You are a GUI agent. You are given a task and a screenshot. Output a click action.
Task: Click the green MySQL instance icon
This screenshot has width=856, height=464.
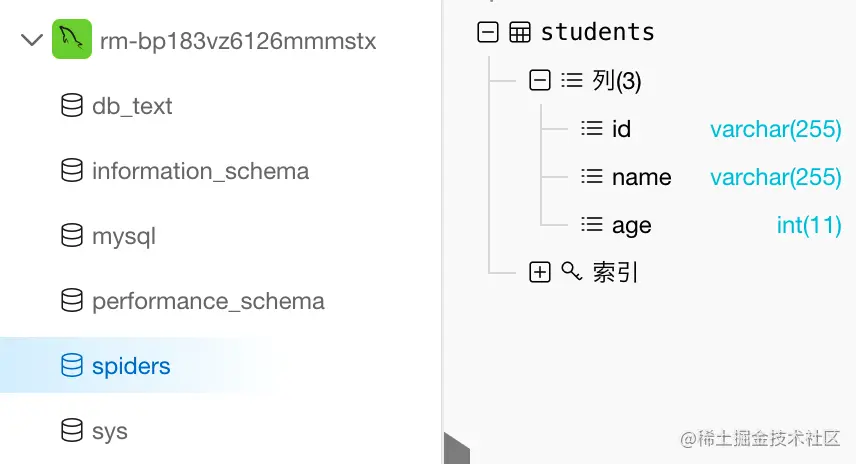[72, 41]
